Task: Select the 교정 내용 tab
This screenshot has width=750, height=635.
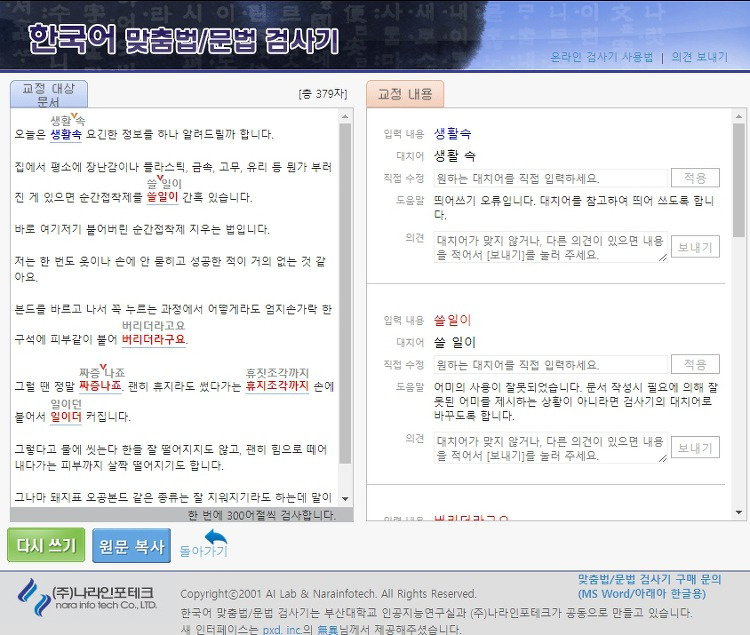Action: tap(405, 94)
